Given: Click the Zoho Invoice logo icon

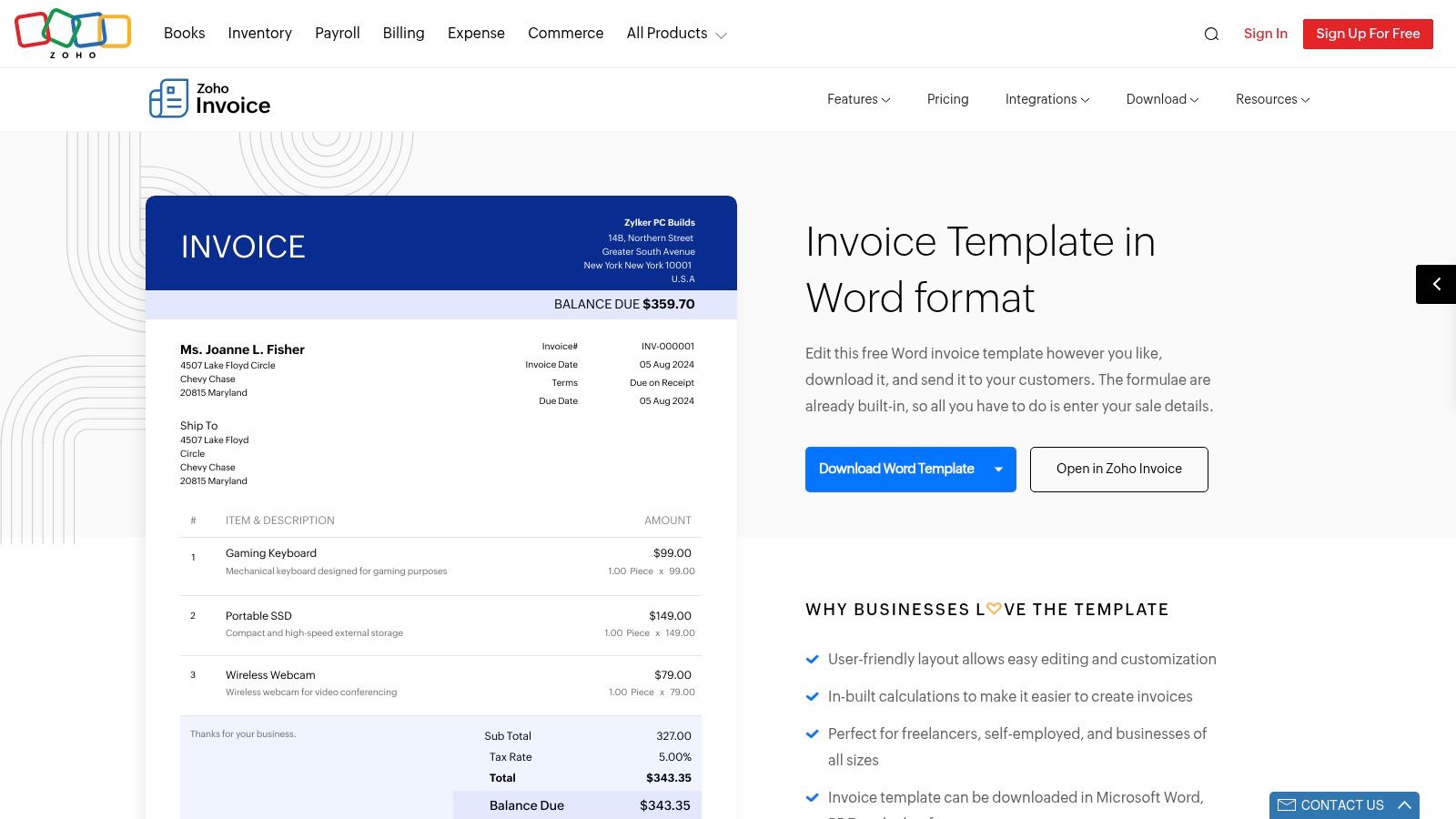Looking at the screenshot, I should 169,97.
